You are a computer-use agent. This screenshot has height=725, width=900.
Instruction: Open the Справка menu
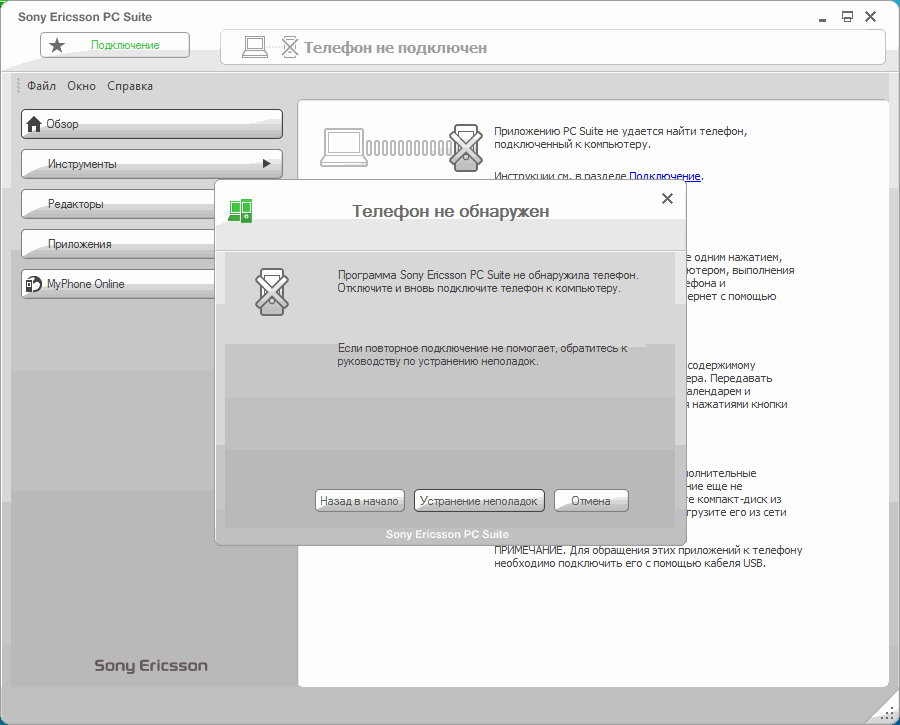click(130, 86)
